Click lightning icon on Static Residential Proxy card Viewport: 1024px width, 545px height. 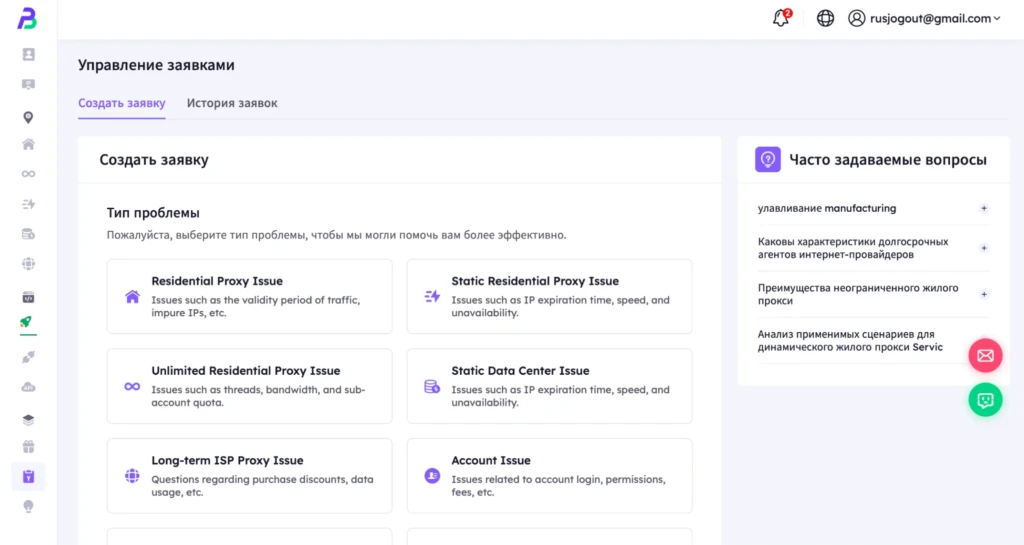pyautogui.click(x=432, y=297)
